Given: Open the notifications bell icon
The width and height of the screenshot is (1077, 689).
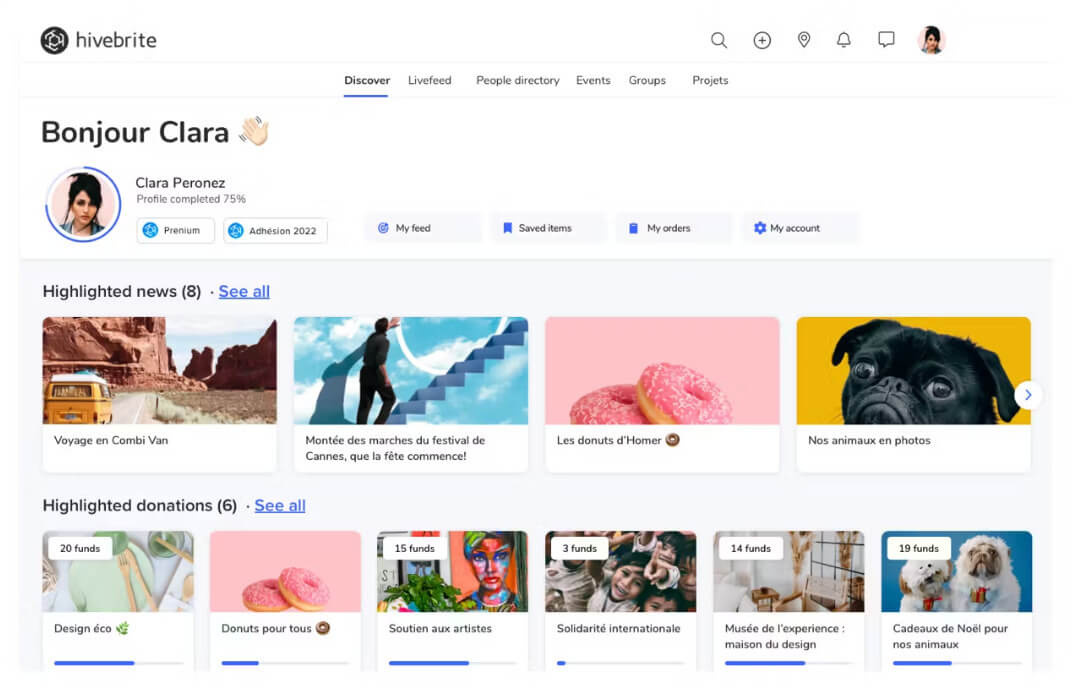Looking at the screenshot, I should pos(844,40).
